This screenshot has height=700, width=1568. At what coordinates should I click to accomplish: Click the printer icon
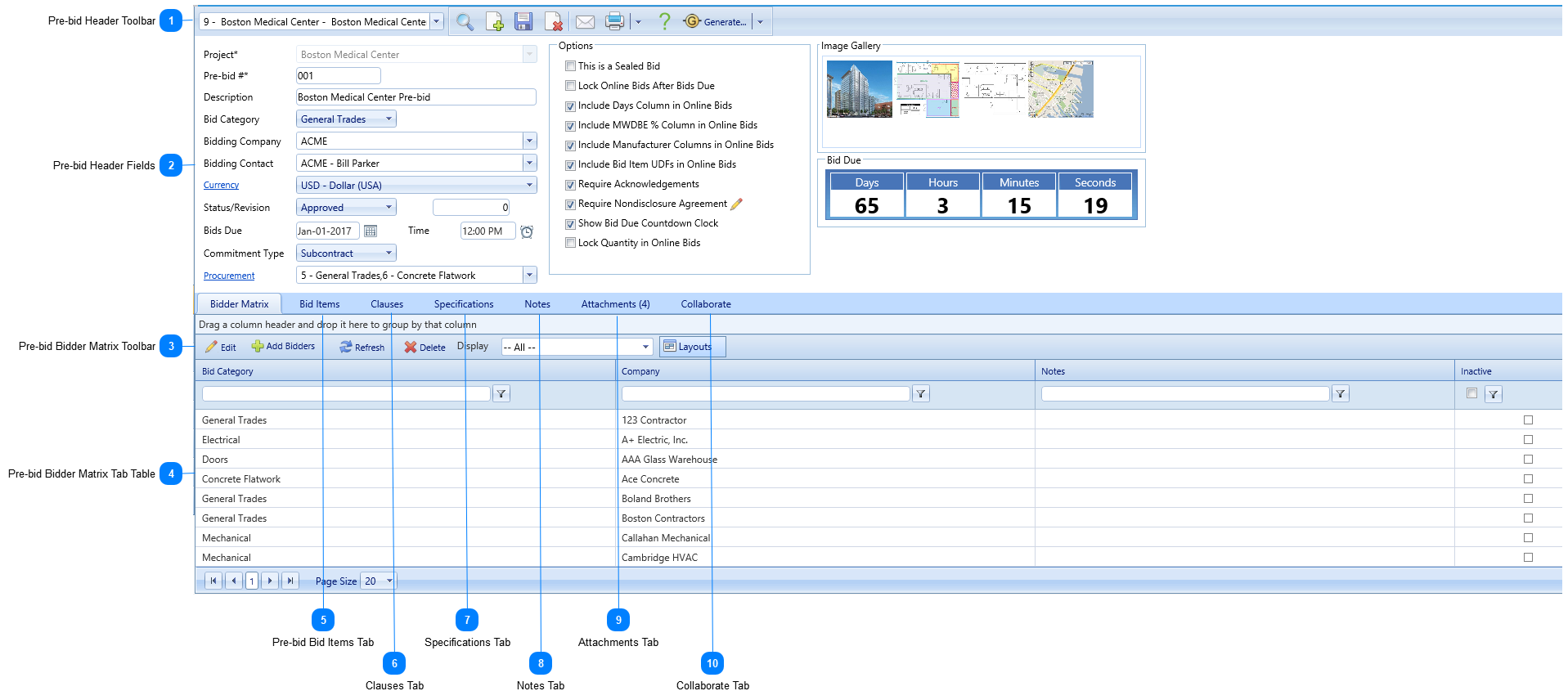point(615,22)
